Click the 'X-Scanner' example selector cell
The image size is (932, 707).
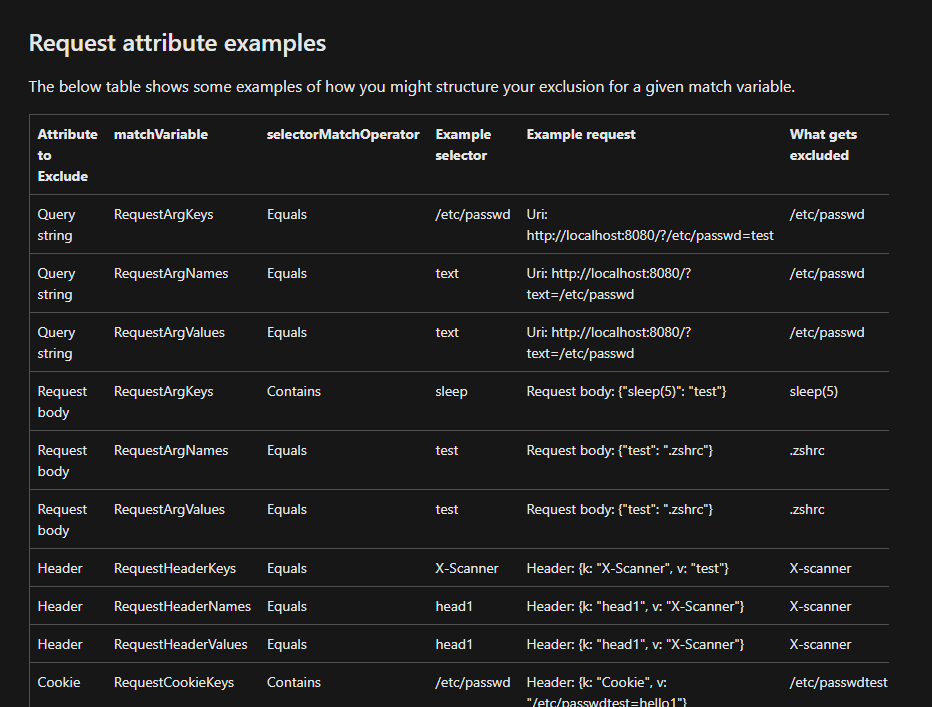(x=467, y=568)
